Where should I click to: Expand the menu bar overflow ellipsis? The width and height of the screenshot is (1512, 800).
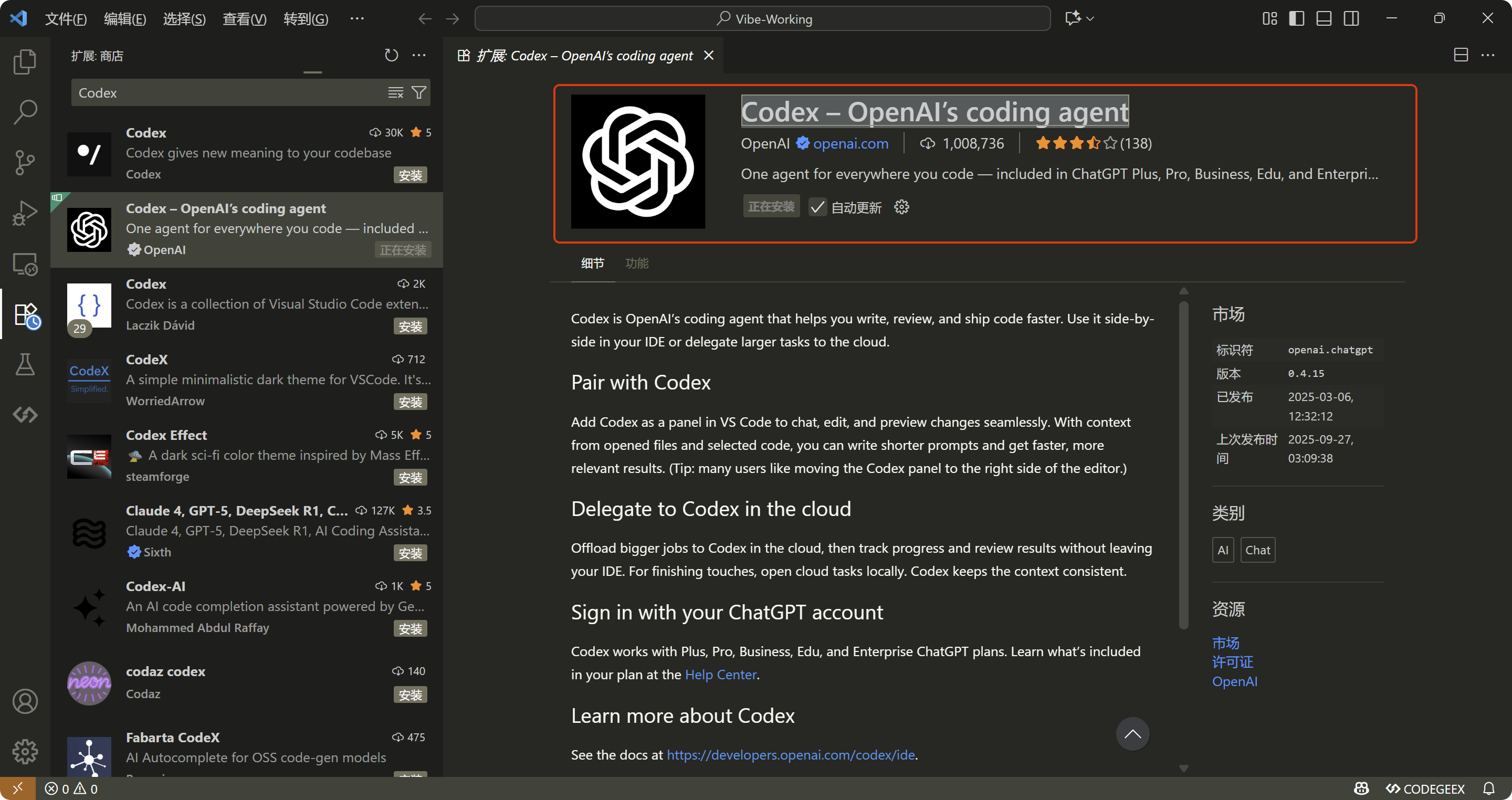click(357, 19)
